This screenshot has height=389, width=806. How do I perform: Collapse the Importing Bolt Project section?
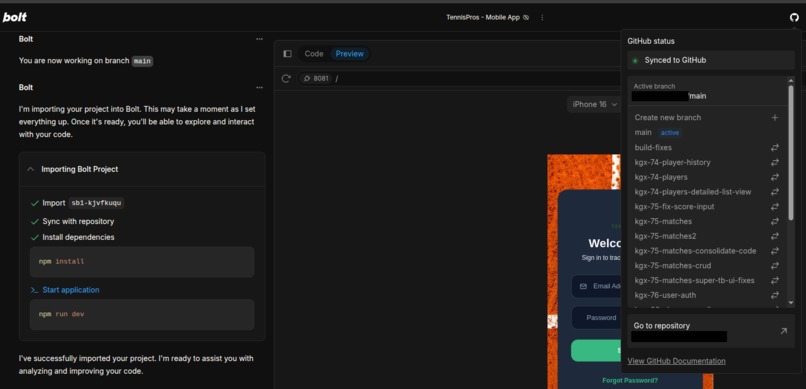click(x=30, y=169)
